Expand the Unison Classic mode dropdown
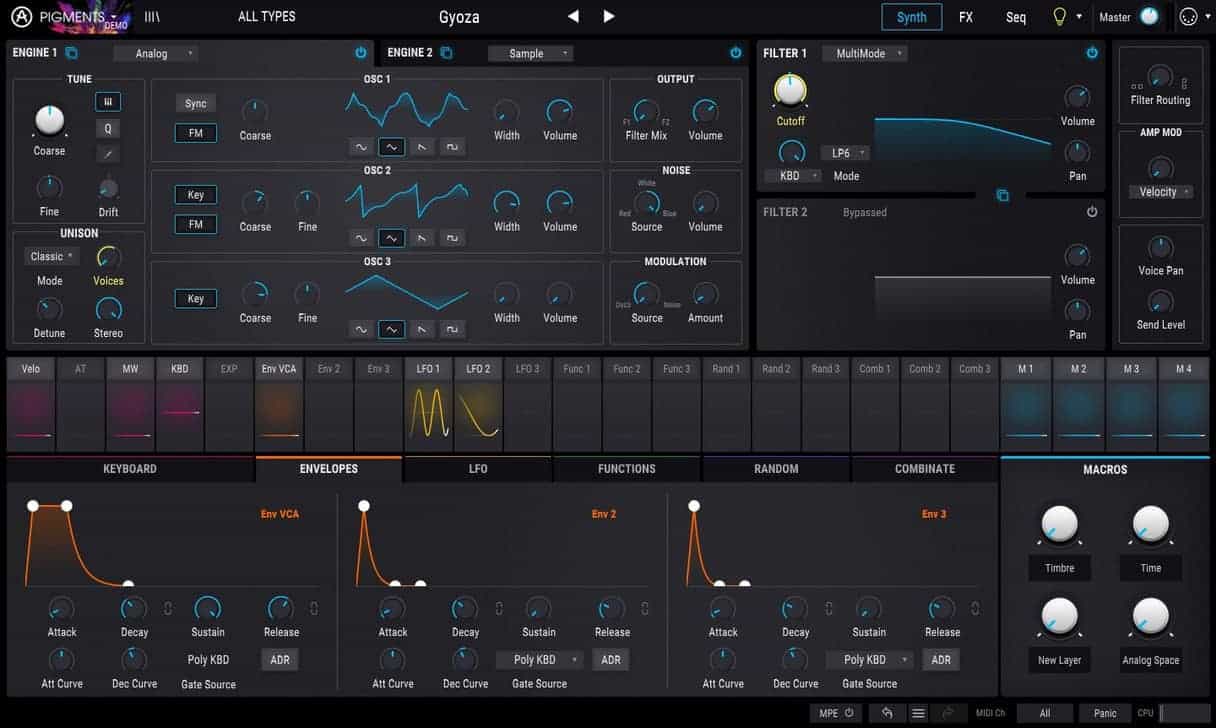 click(x=52, y=257)
